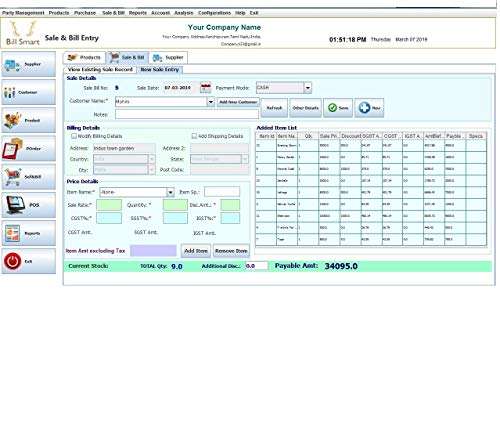Click the Quantity field
This screenshot has width=500, height=430.
tap(175, 205)
